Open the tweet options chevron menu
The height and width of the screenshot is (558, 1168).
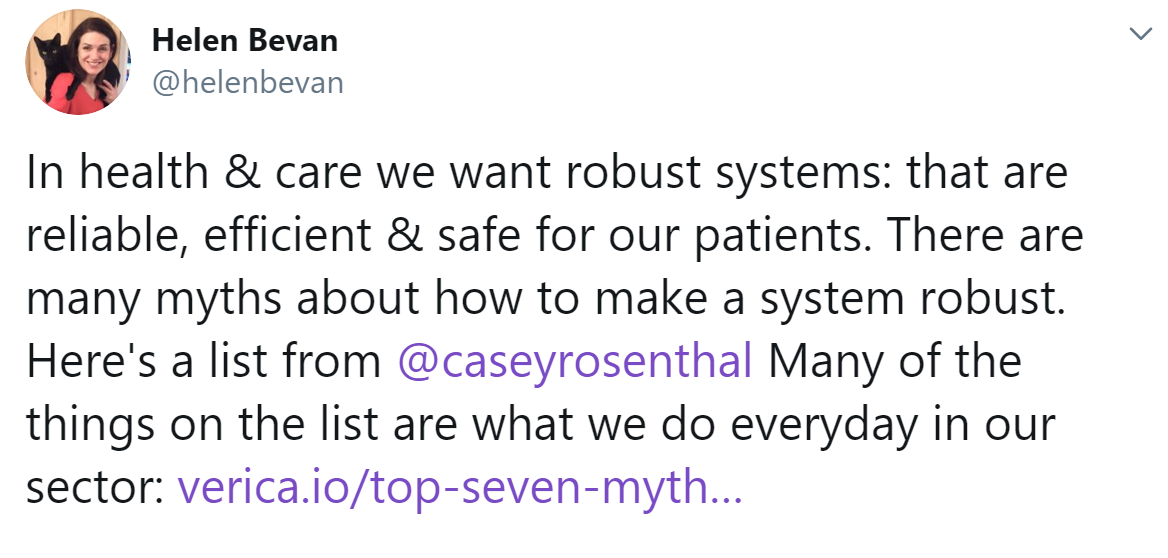coord(1140,34)
